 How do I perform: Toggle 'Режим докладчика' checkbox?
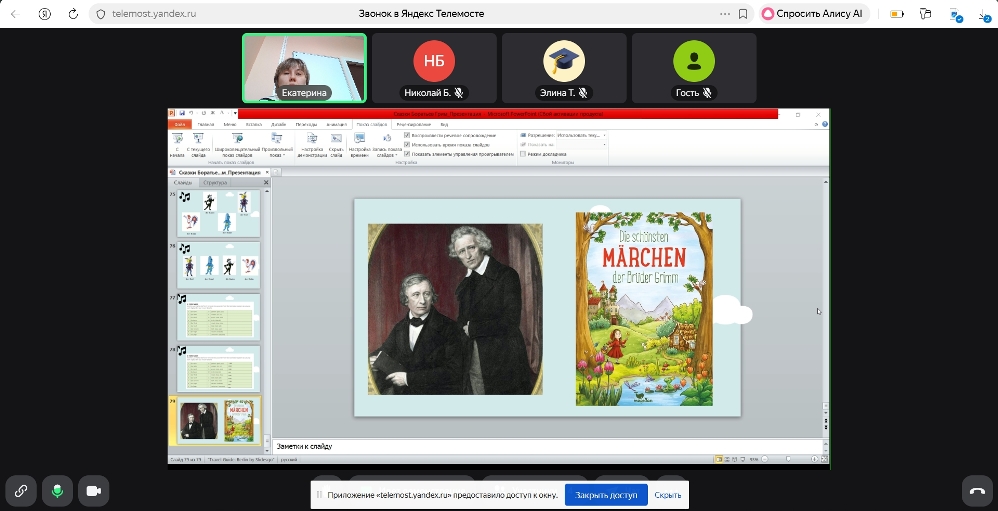(x=523, y=154)
